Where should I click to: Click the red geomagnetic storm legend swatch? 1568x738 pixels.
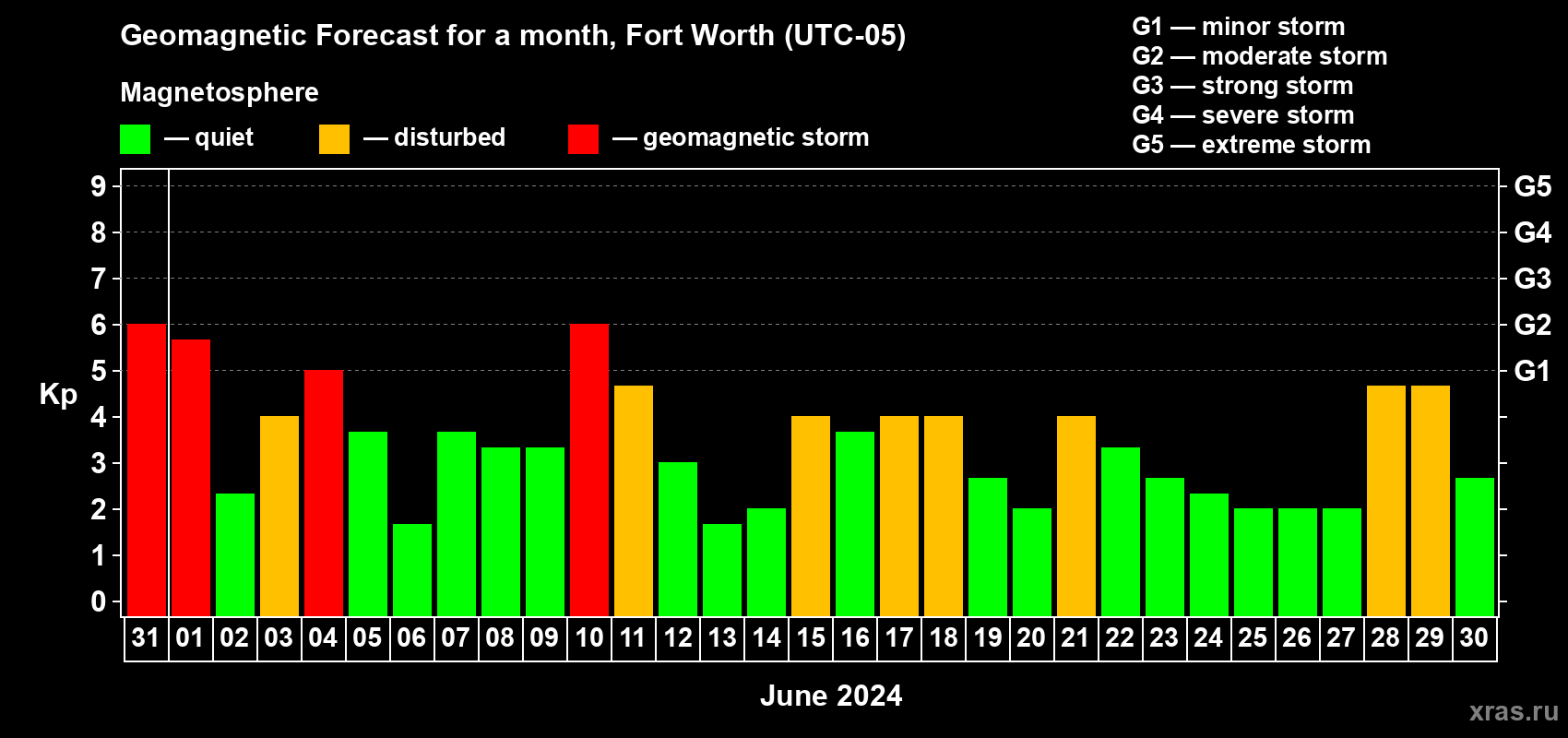point(583,139)
